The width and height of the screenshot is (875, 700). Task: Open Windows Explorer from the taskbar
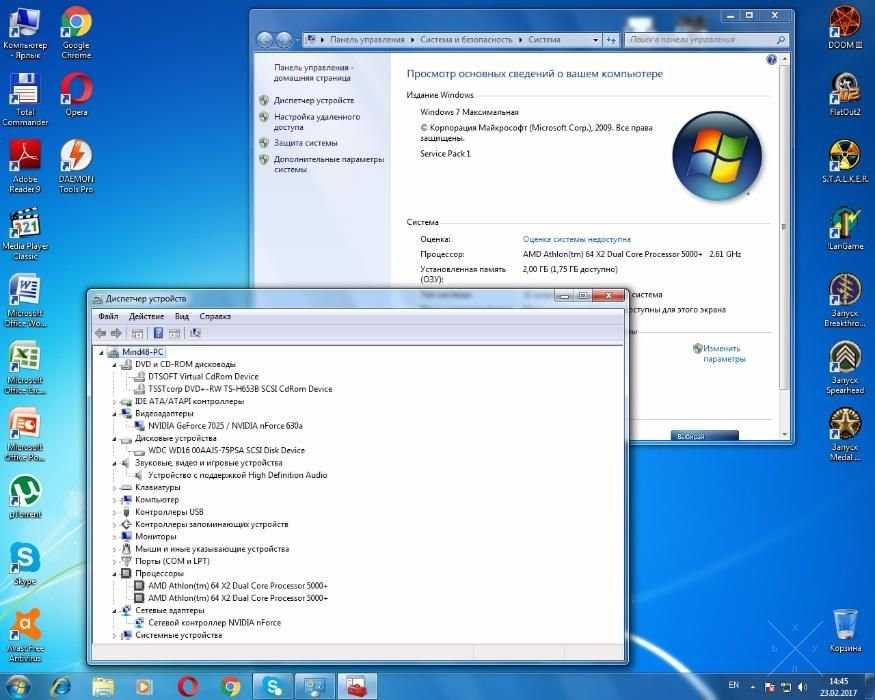coord(103,686)
